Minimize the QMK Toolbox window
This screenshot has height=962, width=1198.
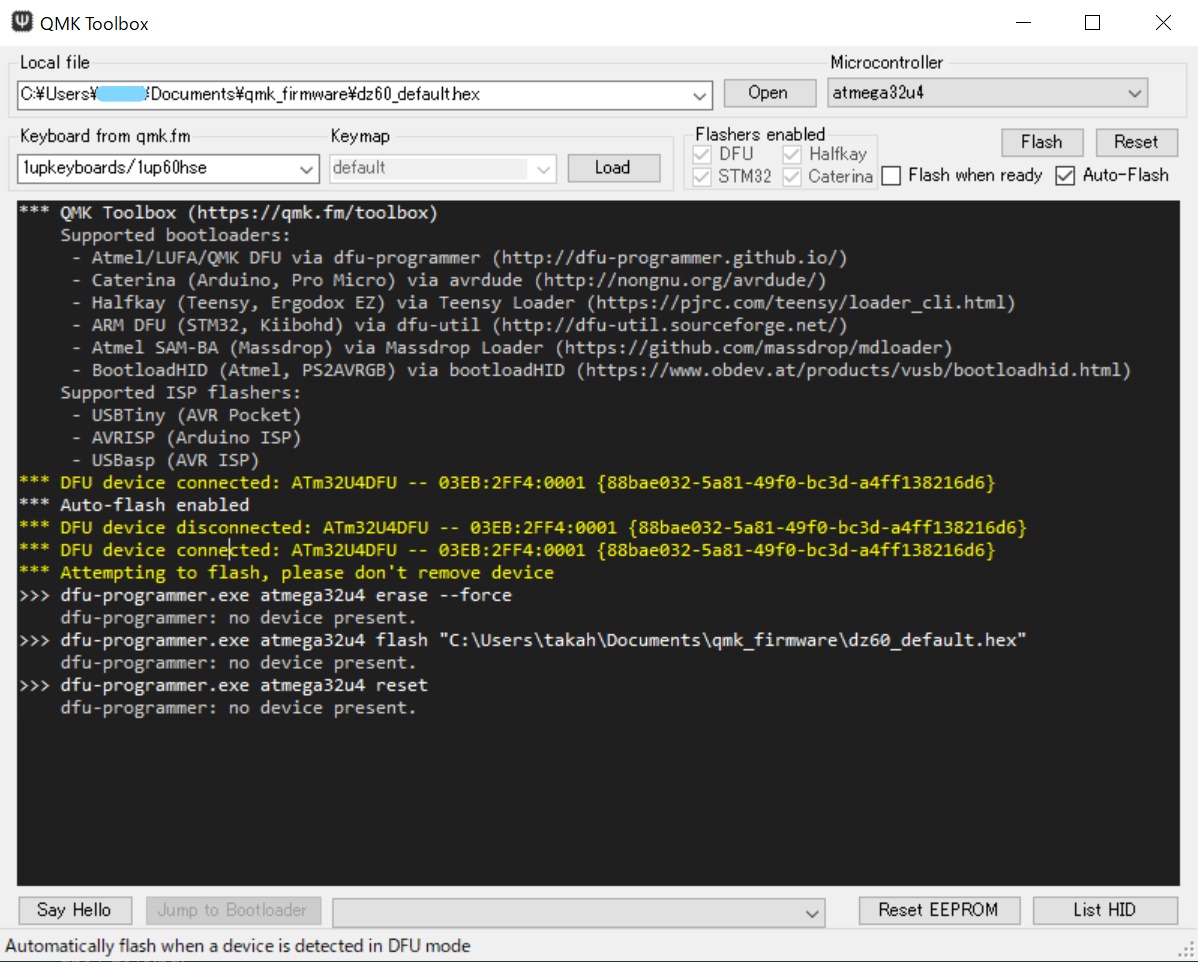pyautogui.click(x=1024, y=23)
